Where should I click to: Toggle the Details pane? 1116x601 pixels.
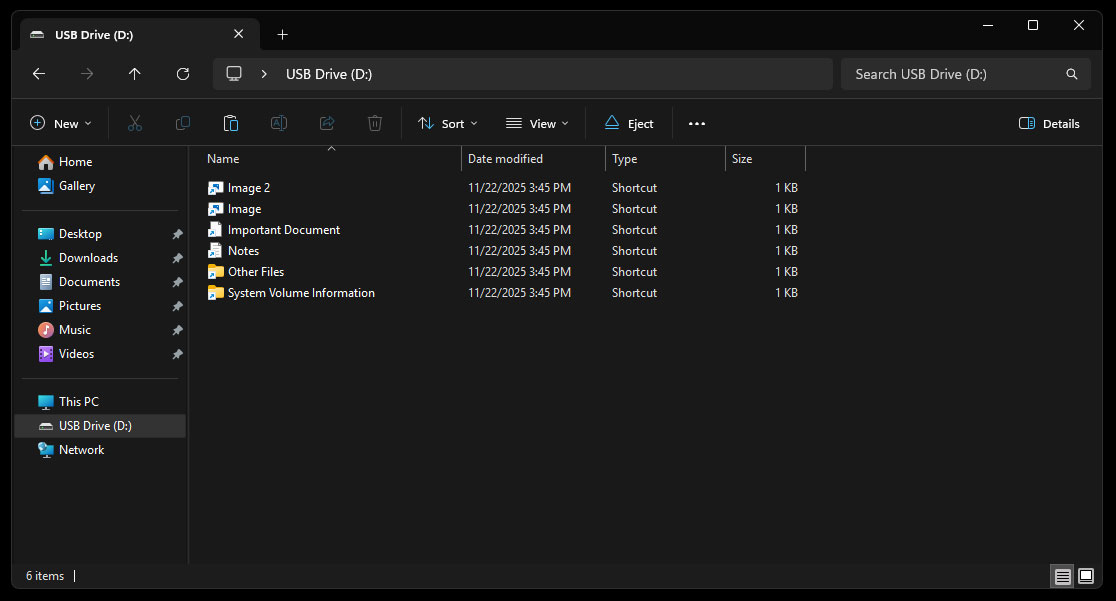click(1049, 124)
